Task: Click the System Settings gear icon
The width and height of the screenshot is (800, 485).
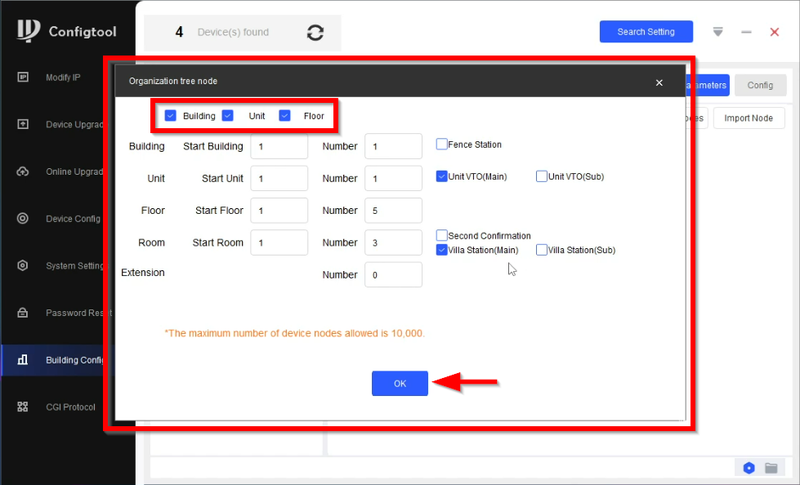Action: tap(22, 265)
